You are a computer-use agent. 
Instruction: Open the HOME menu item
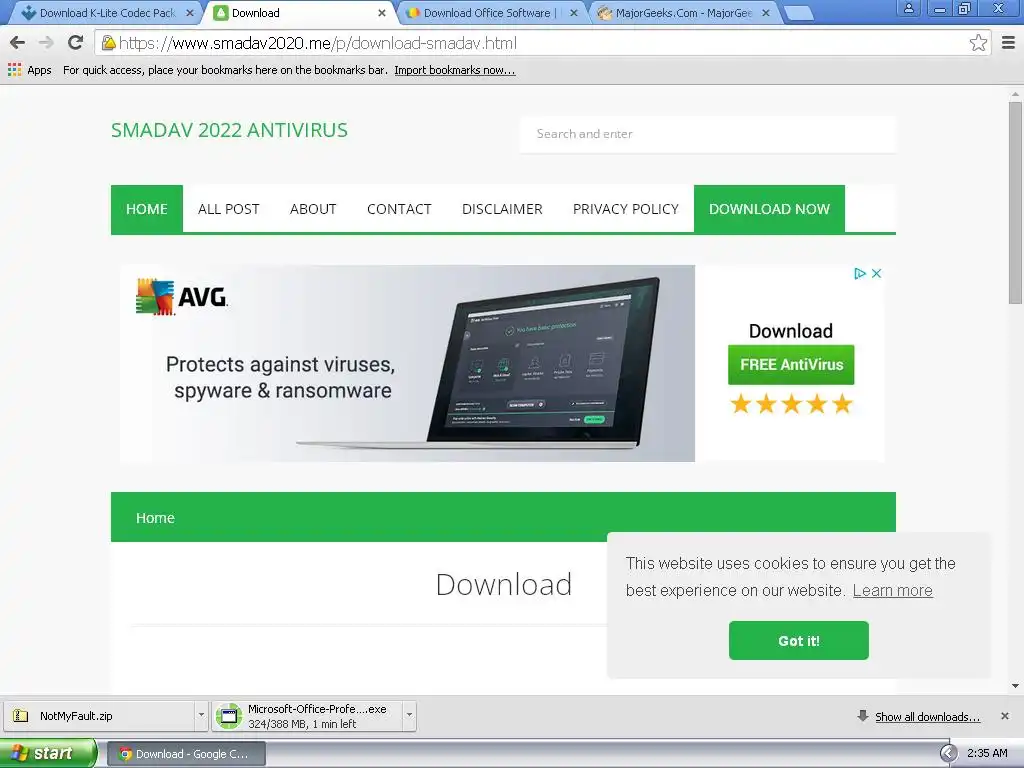147,209
